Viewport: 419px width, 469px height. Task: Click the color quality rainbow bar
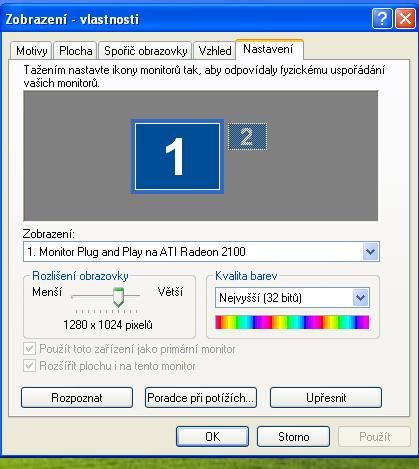pos(292,322)
